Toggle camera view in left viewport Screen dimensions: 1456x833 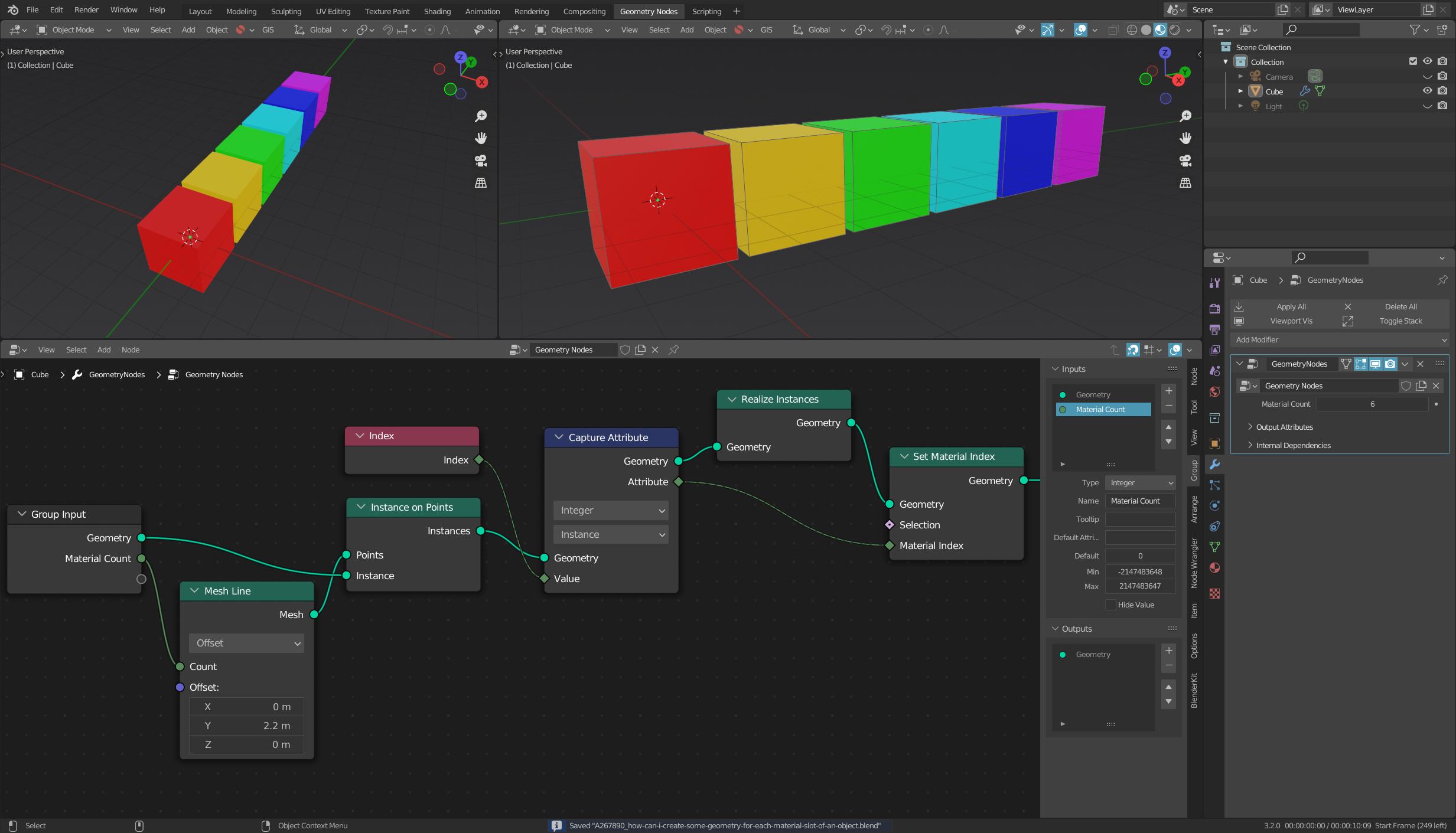click(481, 161)
